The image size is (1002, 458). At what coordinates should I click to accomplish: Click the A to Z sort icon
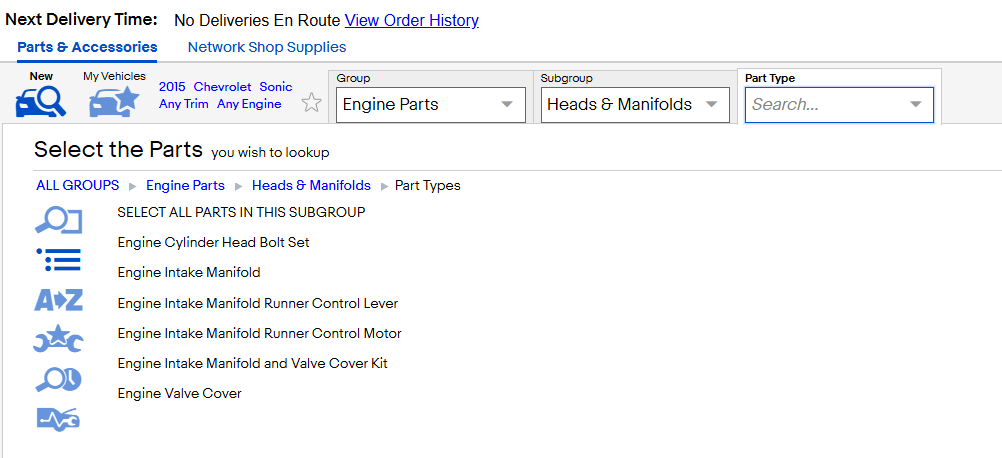[58, 300]
